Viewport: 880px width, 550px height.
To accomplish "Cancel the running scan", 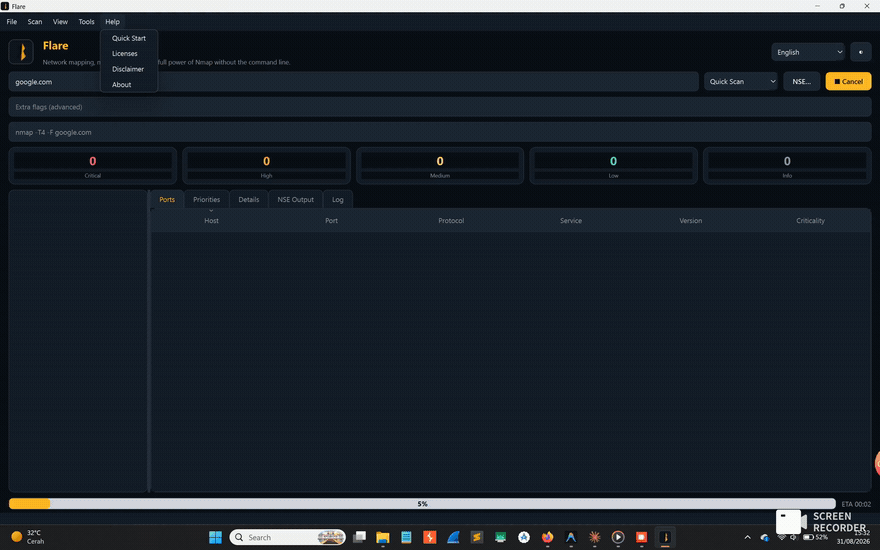I will coord(848,81).
